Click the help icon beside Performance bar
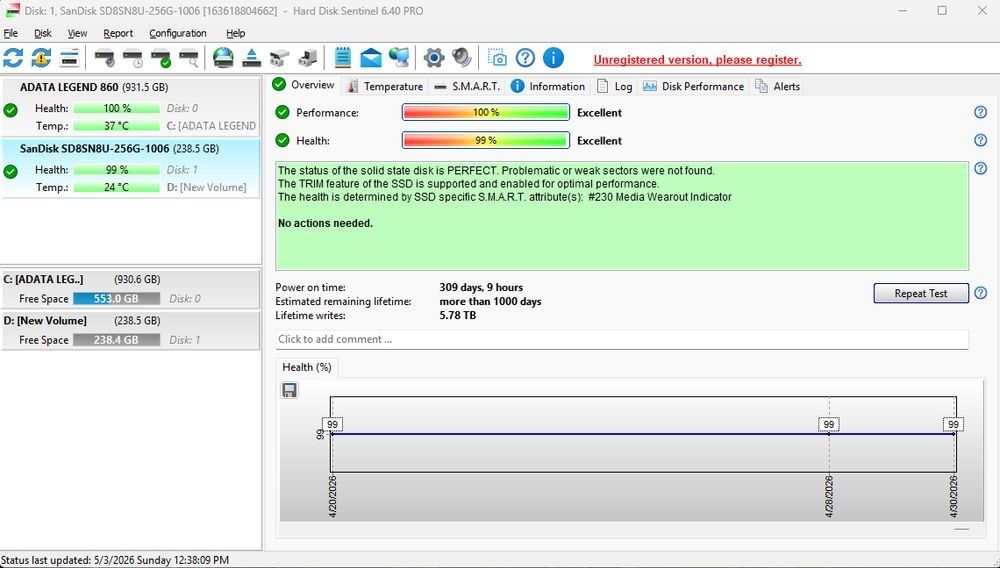 point(981,112)
